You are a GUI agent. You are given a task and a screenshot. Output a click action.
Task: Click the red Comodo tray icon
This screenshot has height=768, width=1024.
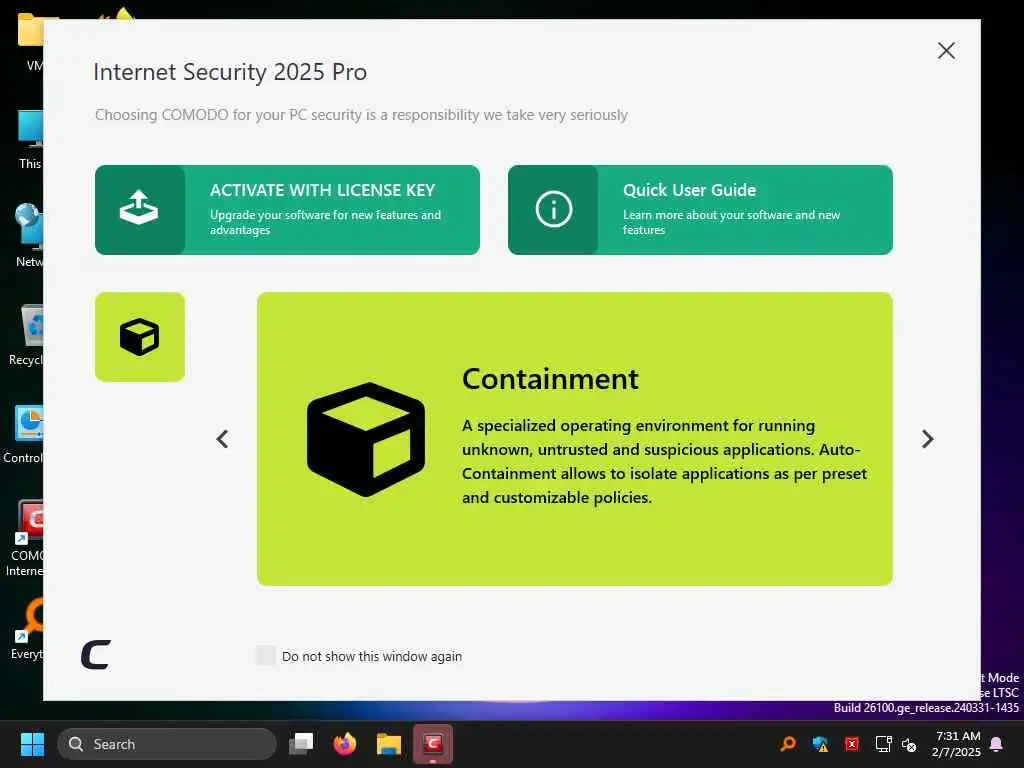(852, 744)
